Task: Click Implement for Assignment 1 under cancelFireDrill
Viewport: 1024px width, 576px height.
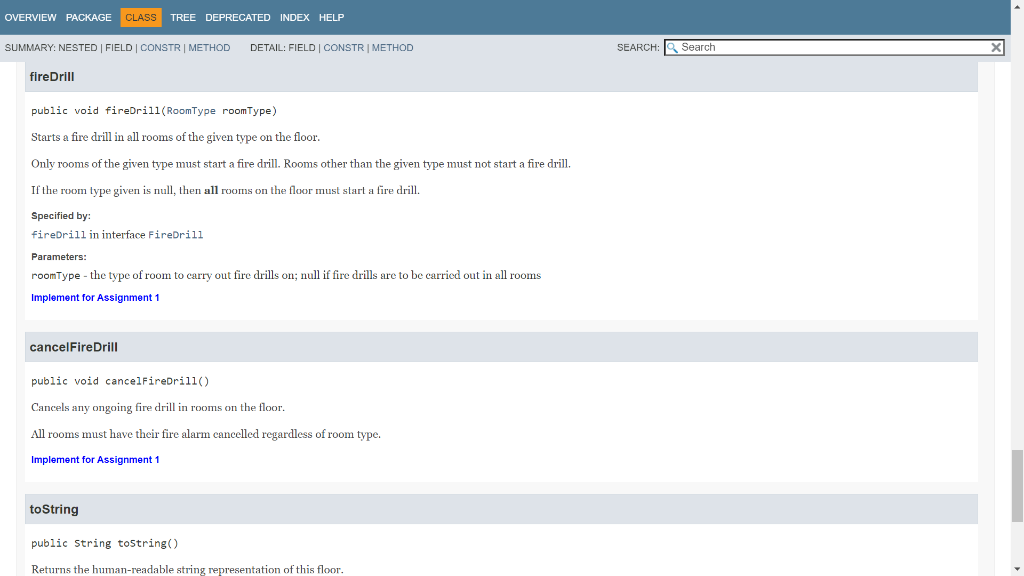Action: pyautogui.click(x=95, y=459)
